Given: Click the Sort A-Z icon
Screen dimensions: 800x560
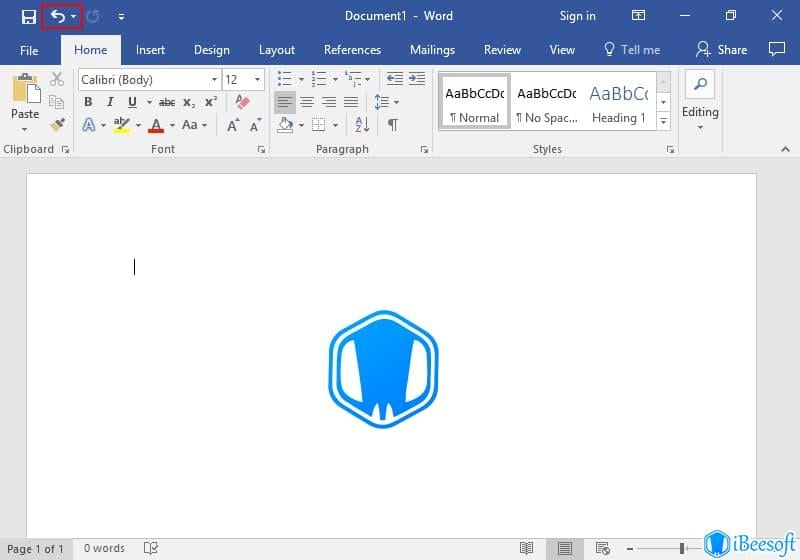Looking at the screenshot, I should point(362,125).
